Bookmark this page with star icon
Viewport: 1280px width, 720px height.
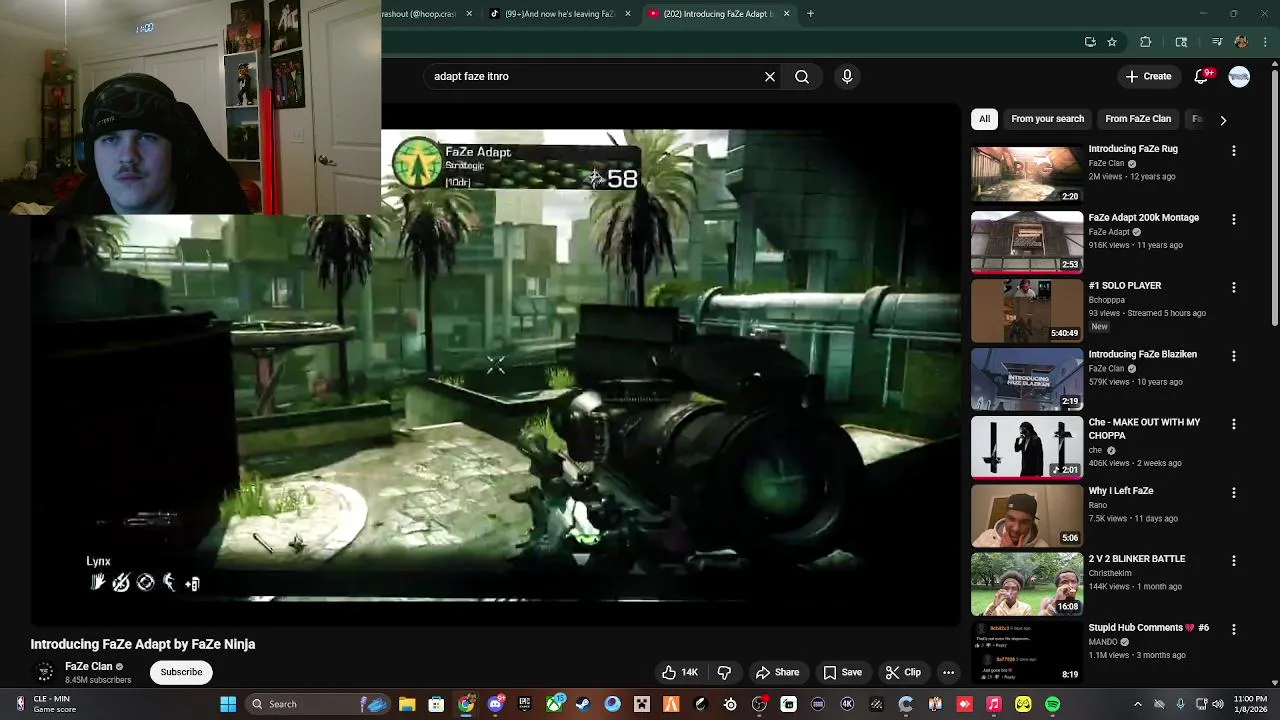[1112, 42]
